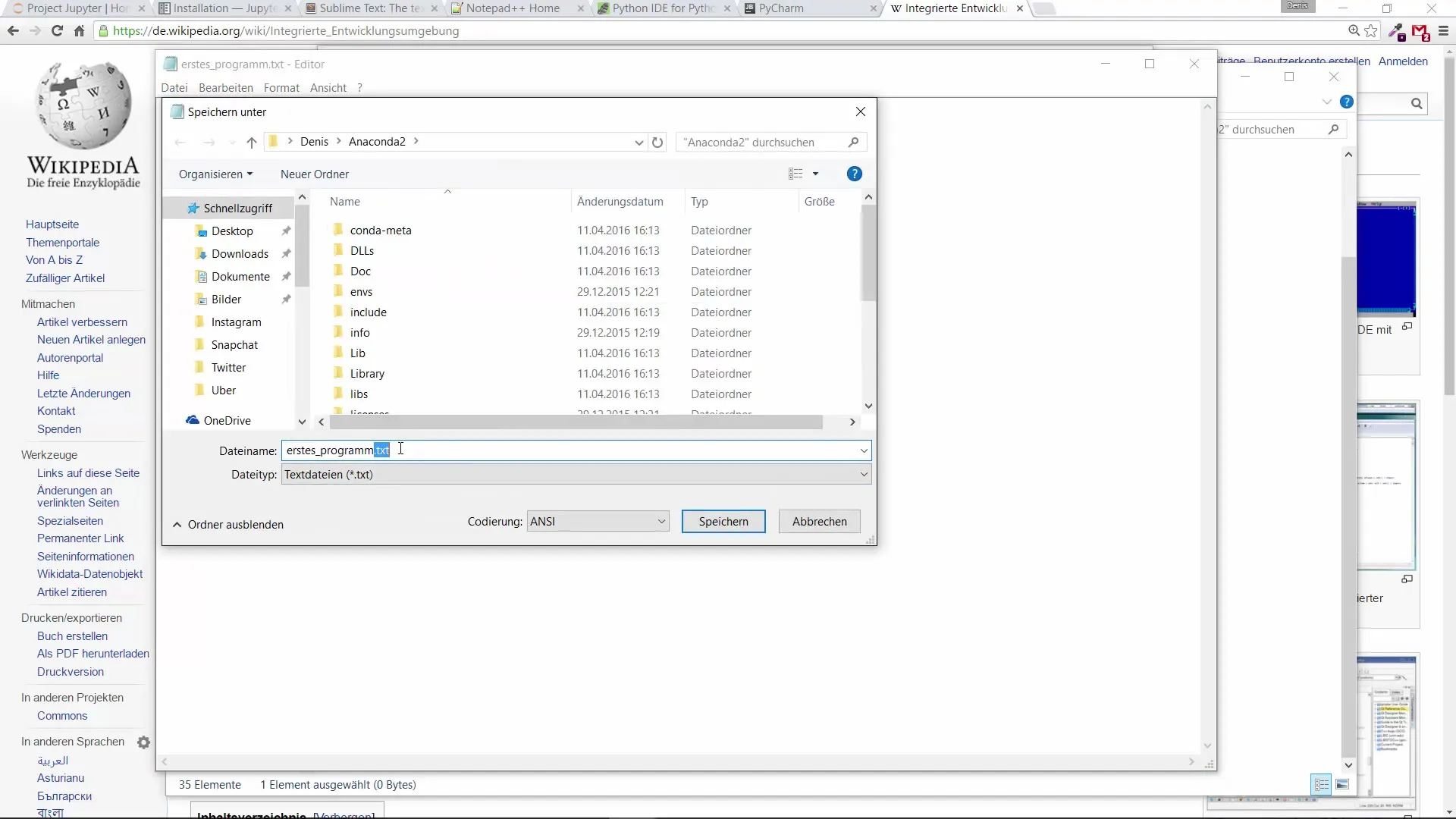The width and height of the screenshot is (1456, 819).
Task: Open the Chrome hamburger menu
Action: point(1443,31)
